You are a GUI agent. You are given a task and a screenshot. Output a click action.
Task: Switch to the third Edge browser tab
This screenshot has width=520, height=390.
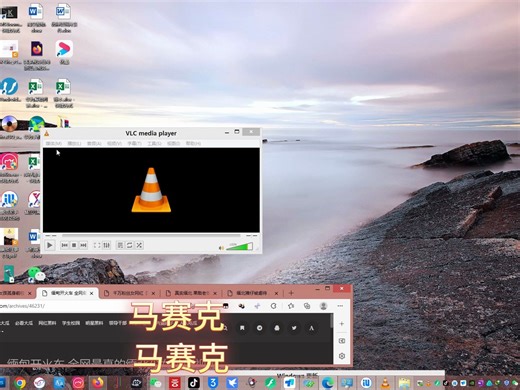pyautogui.click(x=129, y=293)
